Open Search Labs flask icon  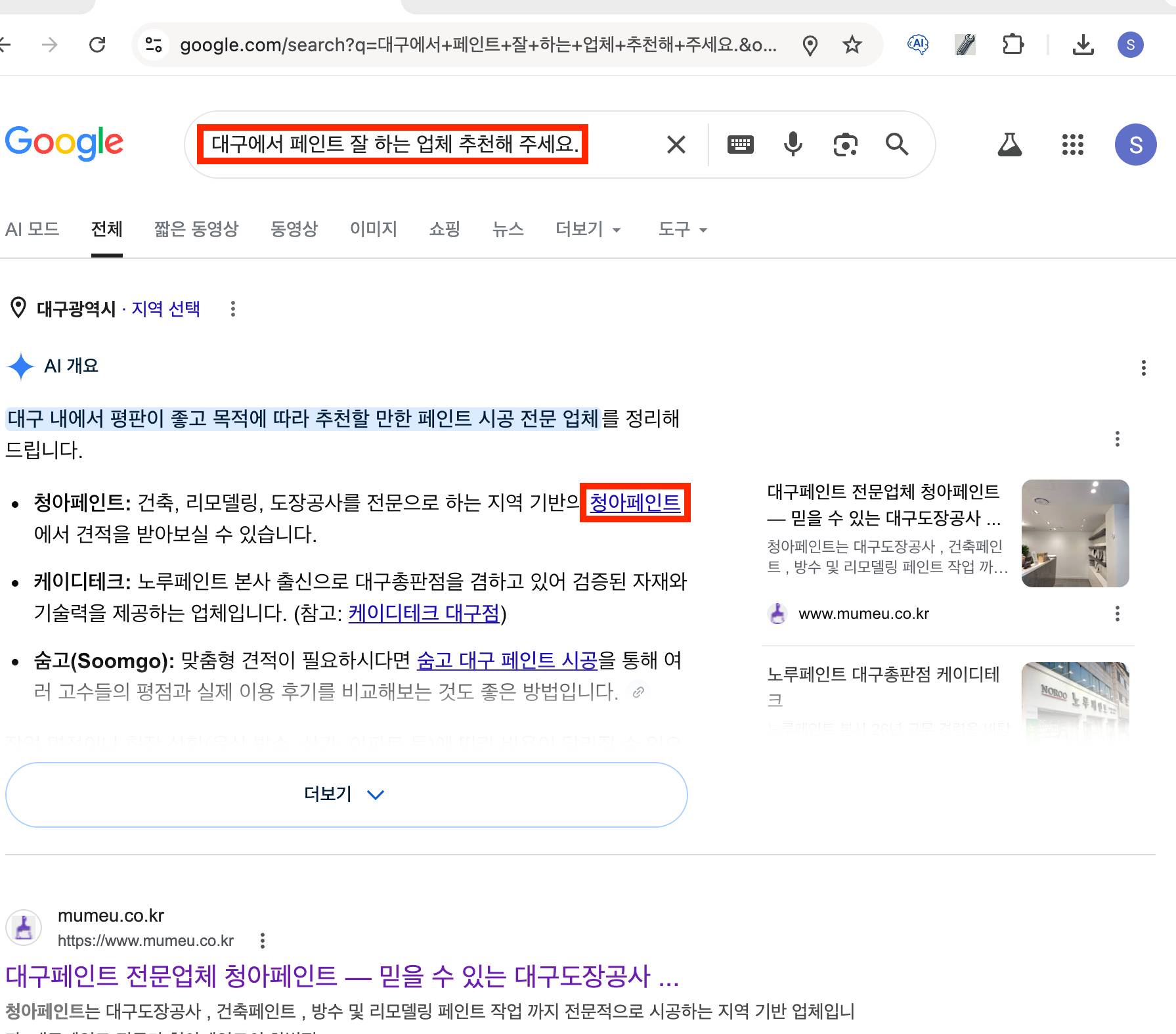coord(1009,145)
